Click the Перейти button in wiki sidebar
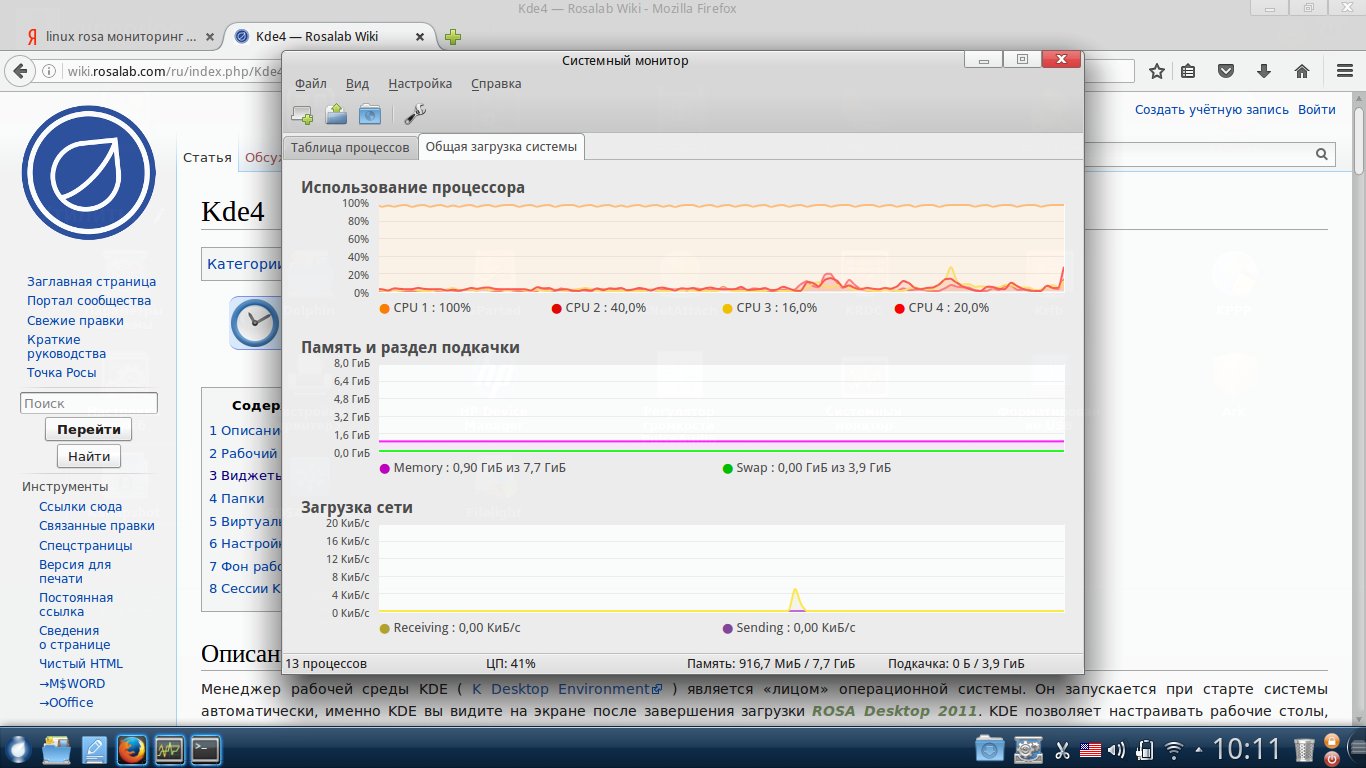This screenshot has width=1366, height=768. click(x=89, y=429)
